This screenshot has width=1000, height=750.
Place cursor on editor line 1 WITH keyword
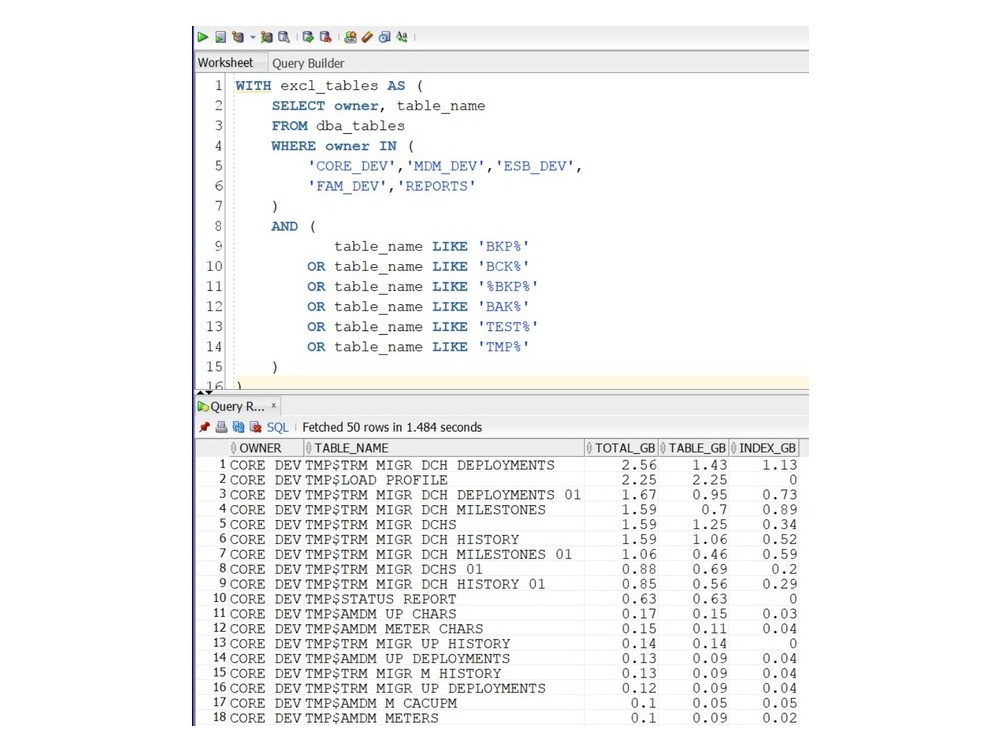[x=253, y=85]
